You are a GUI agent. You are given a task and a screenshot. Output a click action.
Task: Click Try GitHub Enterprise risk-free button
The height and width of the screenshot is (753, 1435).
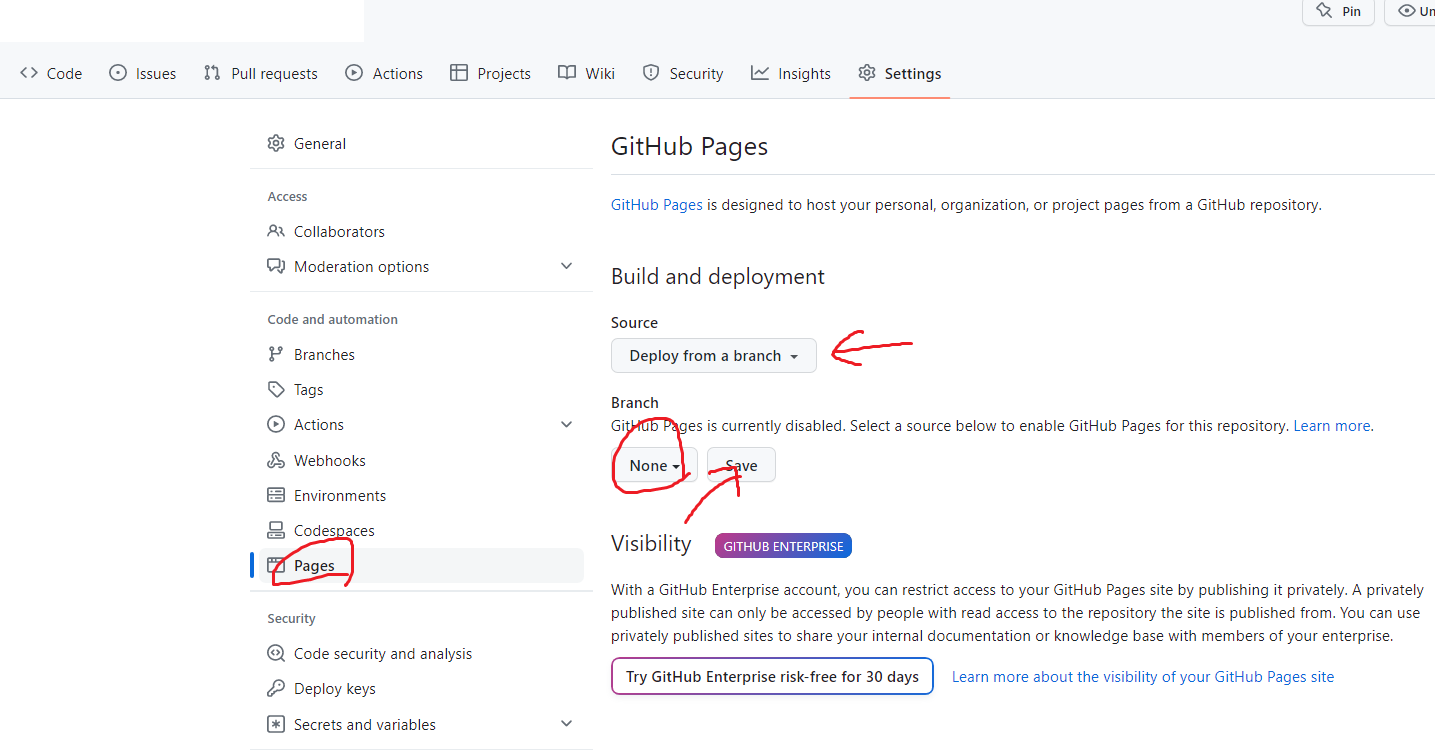click(x=772, y=676)
